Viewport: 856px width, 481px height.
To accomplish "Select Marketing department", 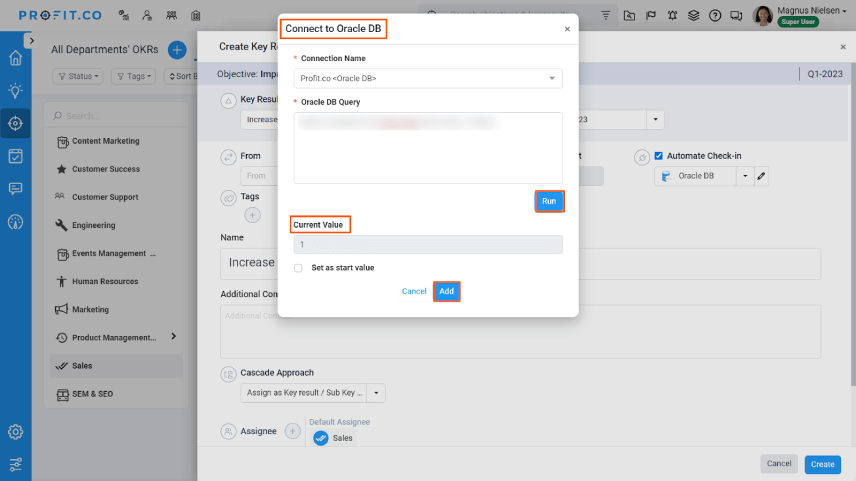I will pos(116,310).
